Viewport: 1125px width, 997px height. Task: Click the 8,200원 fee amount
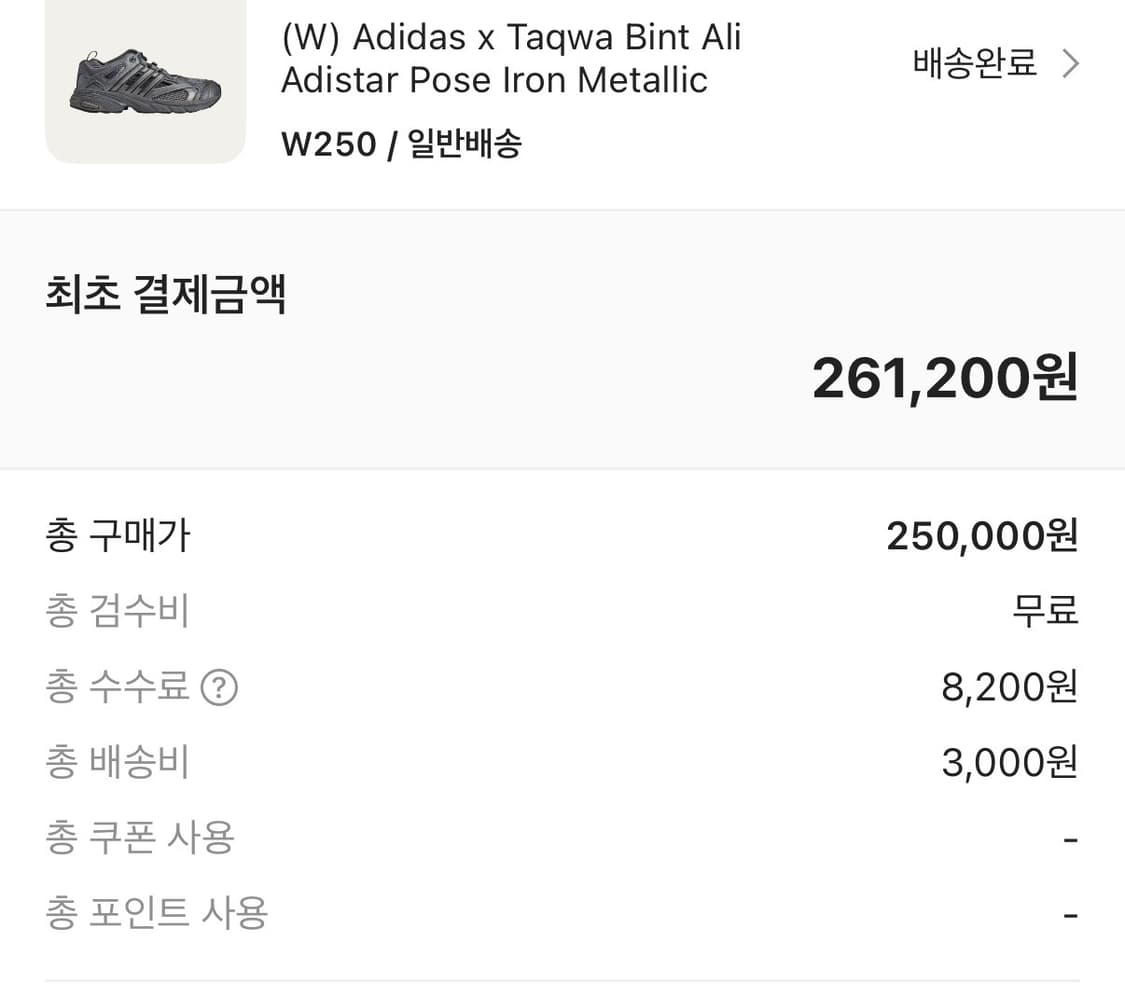coord(1008,686)
